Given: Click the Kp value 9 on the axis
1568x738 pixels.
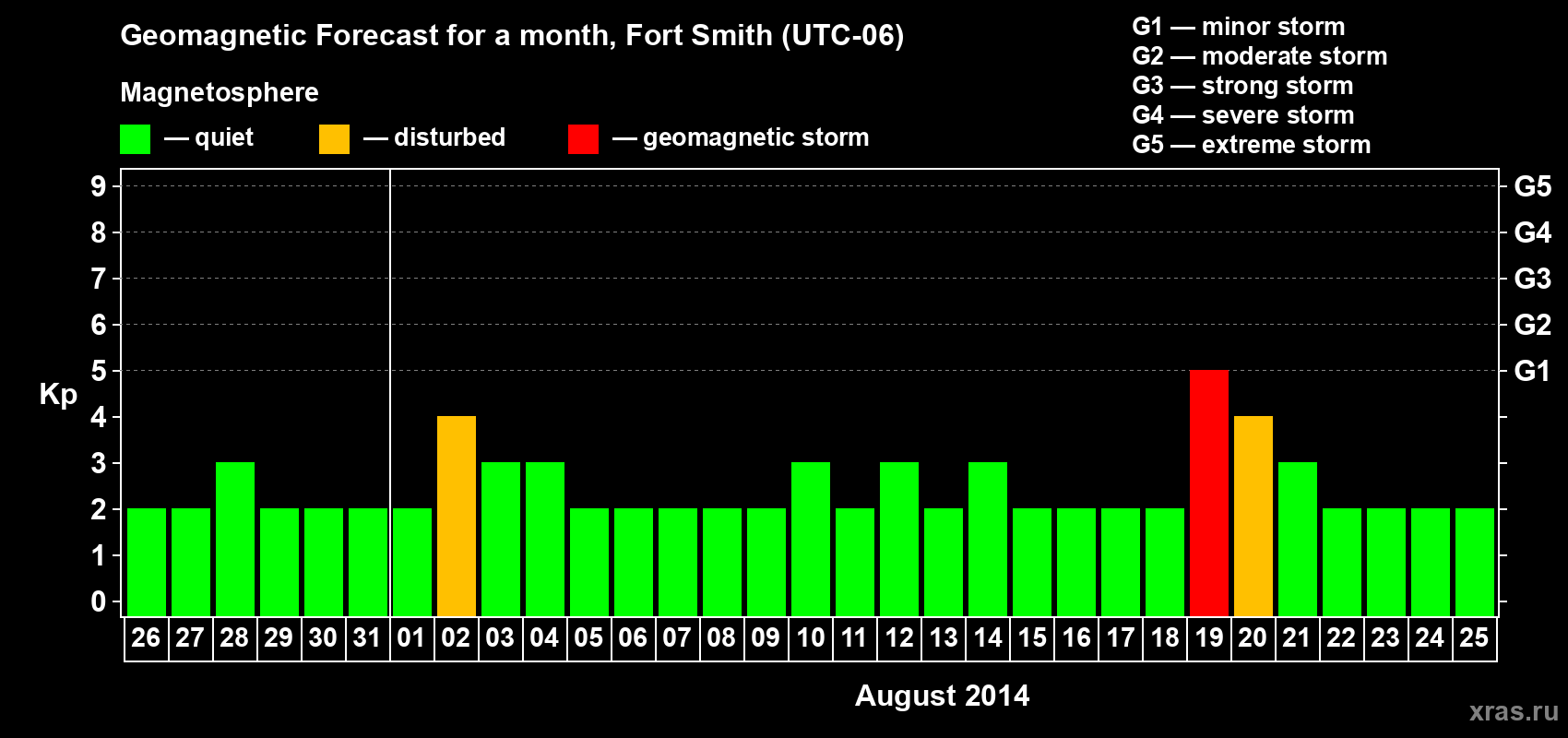Looking at the screenshot, I should click(99, 186).
